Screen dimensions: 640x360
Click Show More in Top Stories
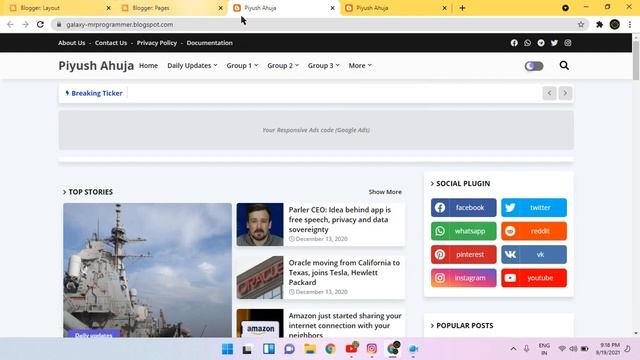pos(385,192)
